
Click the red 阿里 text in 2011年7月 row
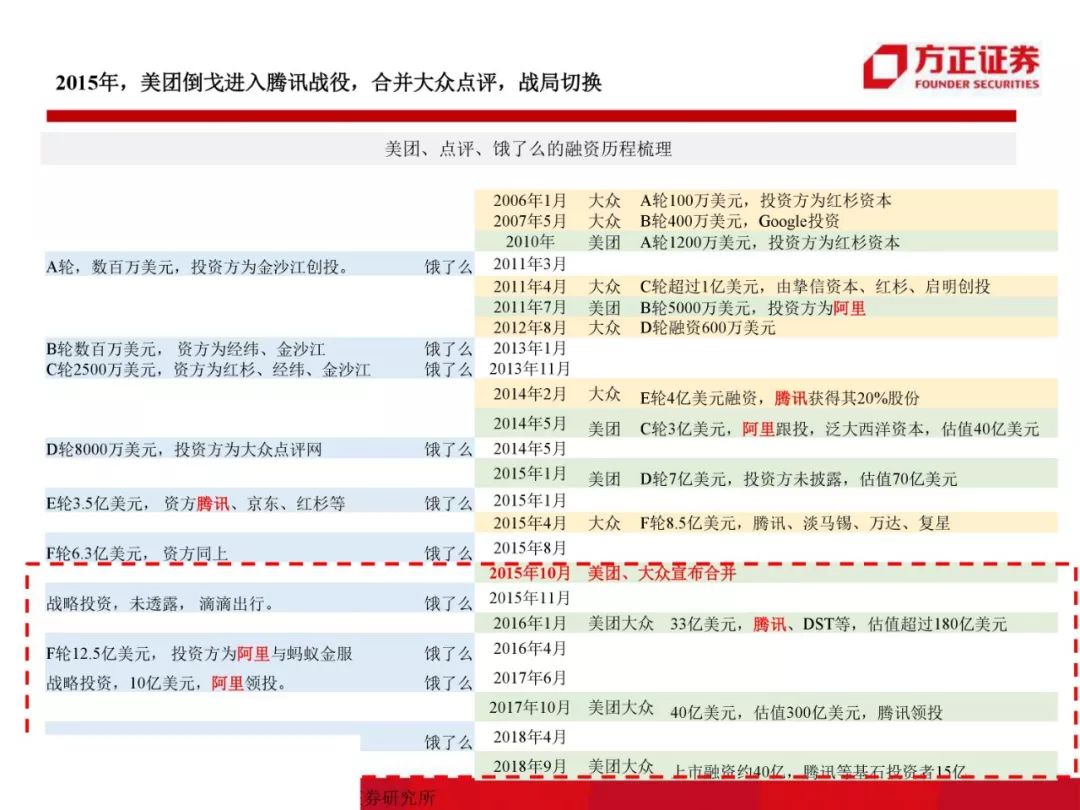[x=849, y=308]
